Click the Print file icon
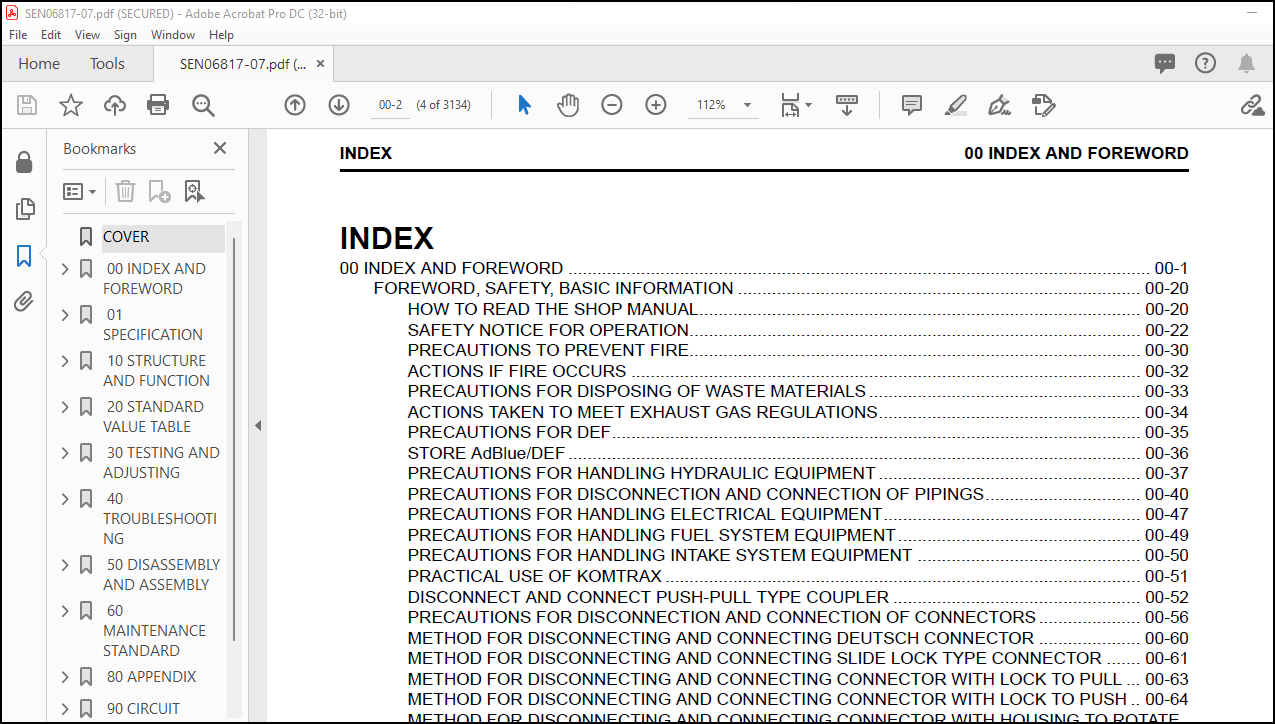 (x=158, y=105)
